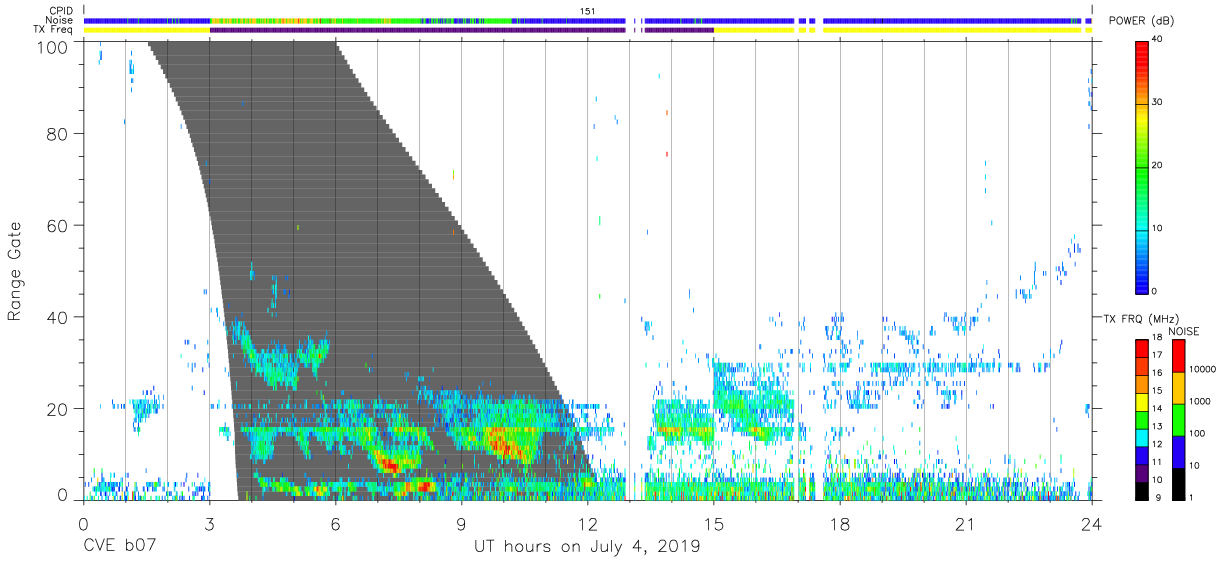Click the 'POWER (dB)' legend title
Screen dimensions: 1228x567
click(x=1141, y=21)
